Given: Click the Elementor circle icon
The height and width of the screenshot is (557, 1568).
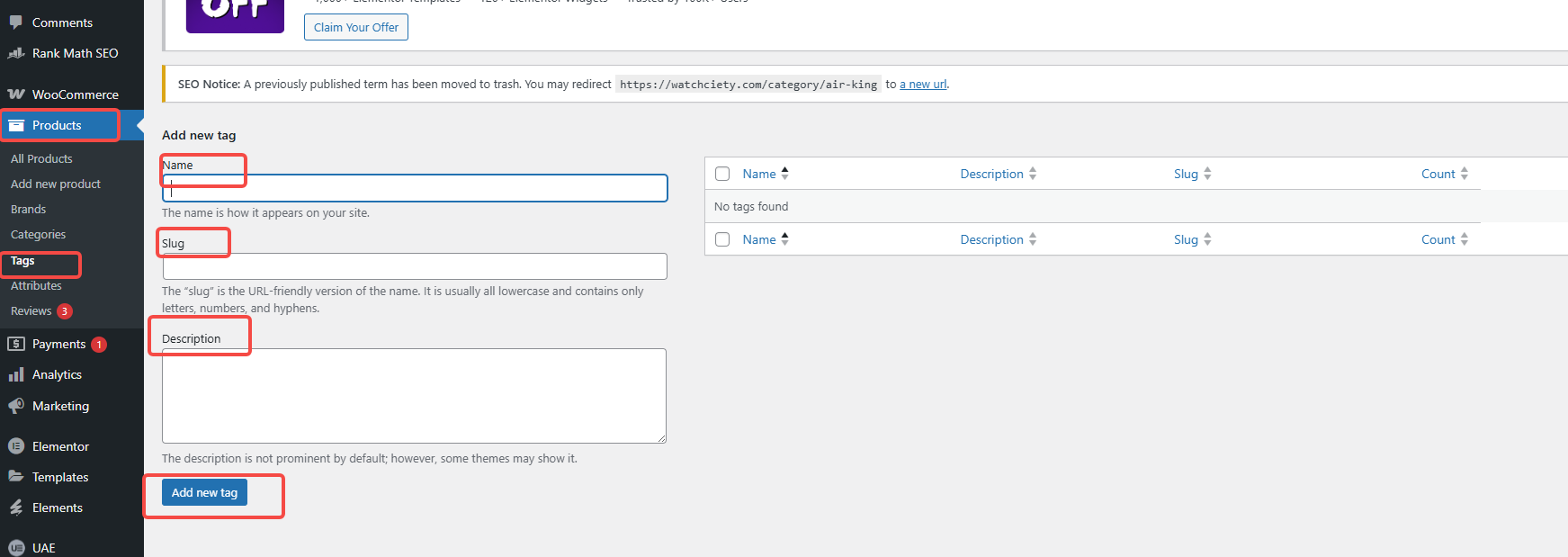Looking at the screenshot, I should [16, 446].
